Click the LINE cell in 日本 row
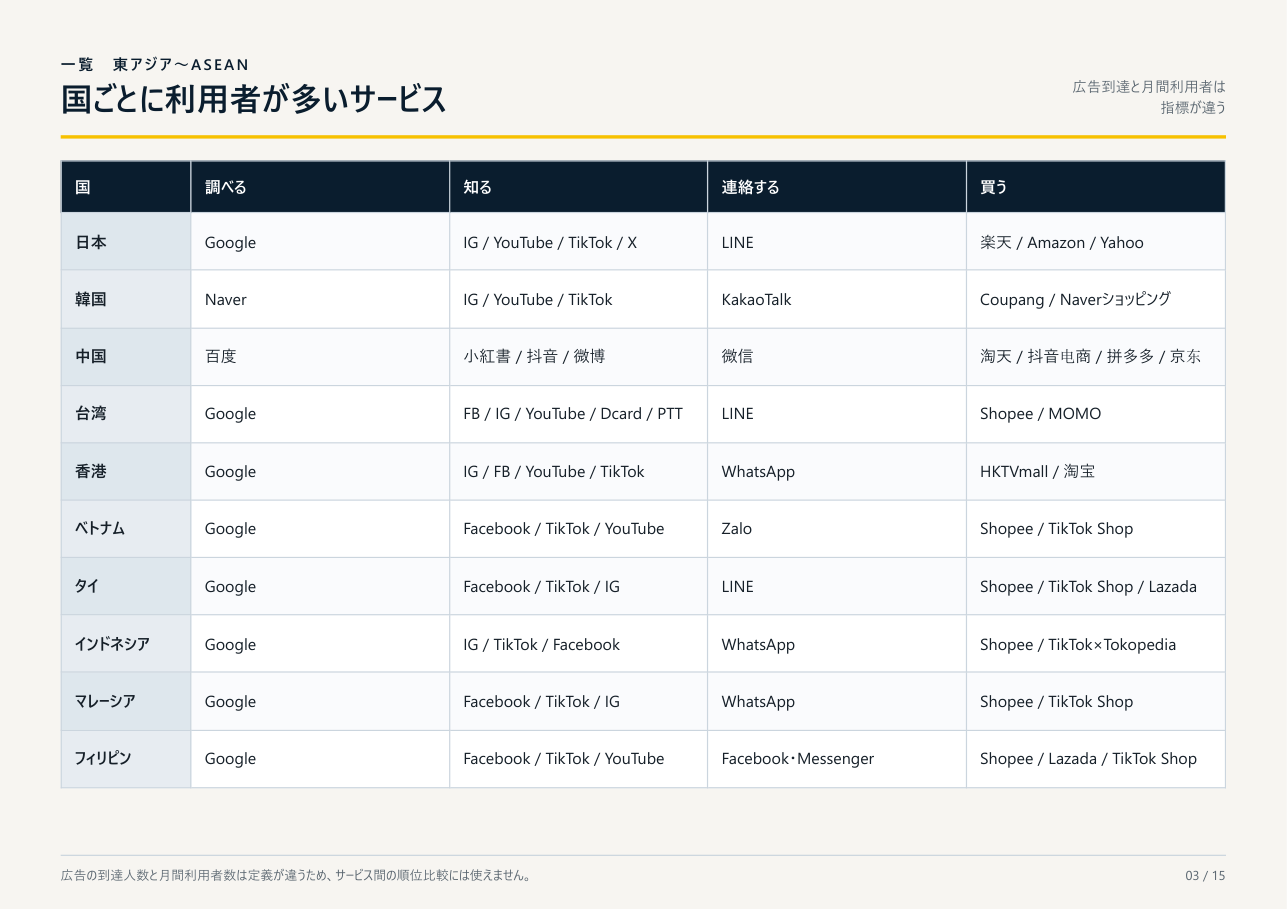This screenshot has width=1287, height=909. tap(837, 242)
